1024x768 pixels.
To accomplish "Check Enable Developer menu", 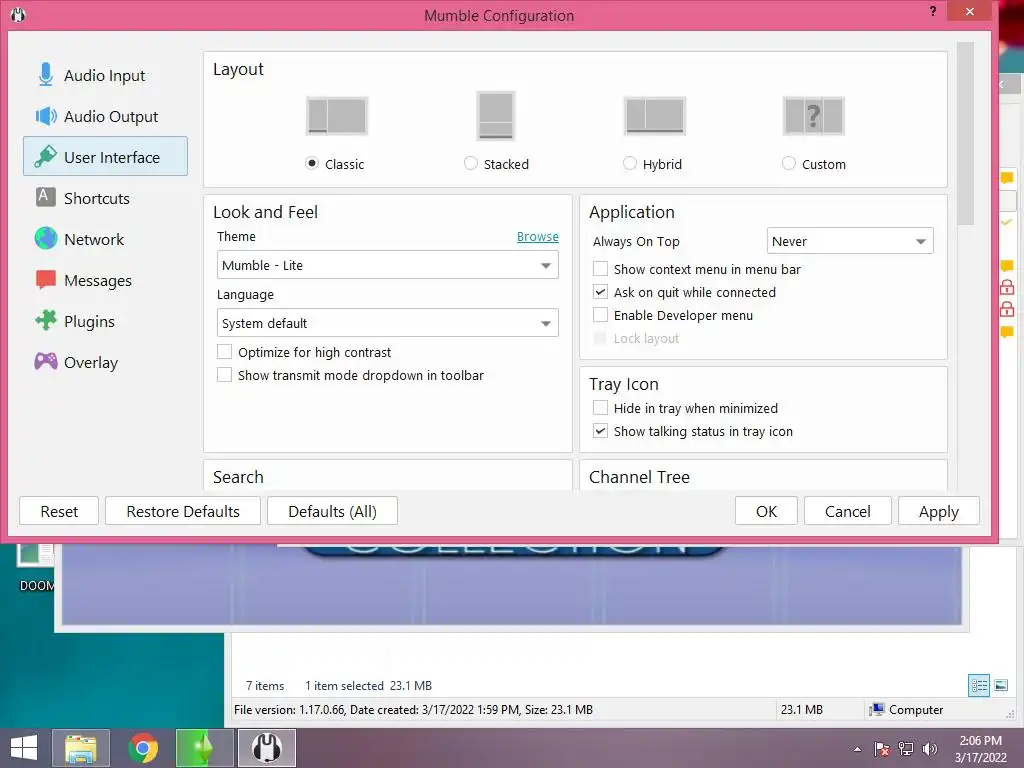I will [x=600, y=315].
